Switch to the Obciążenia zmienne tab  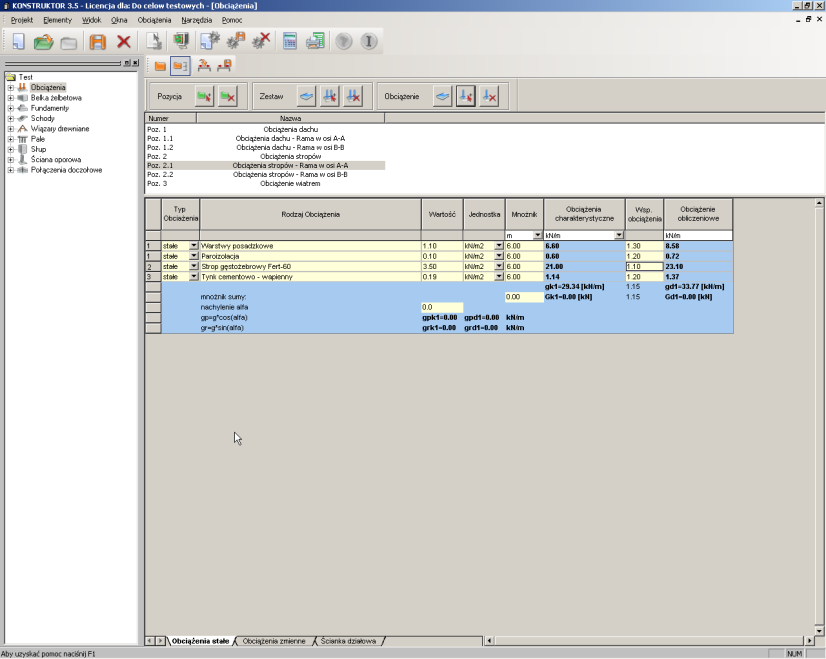[274, 641]
